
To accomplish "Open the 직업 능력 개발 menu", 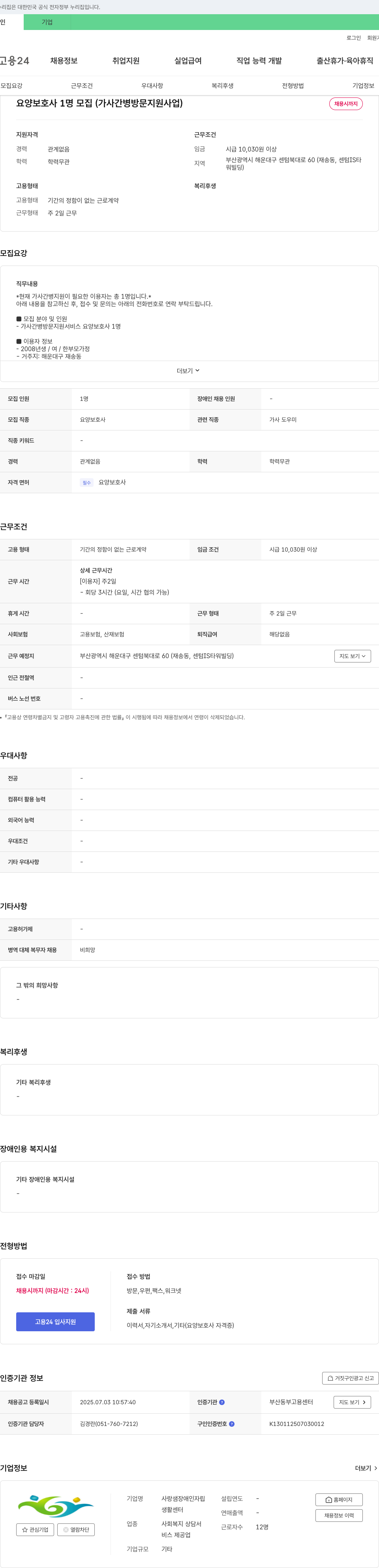I will click(x=259, y=61).
